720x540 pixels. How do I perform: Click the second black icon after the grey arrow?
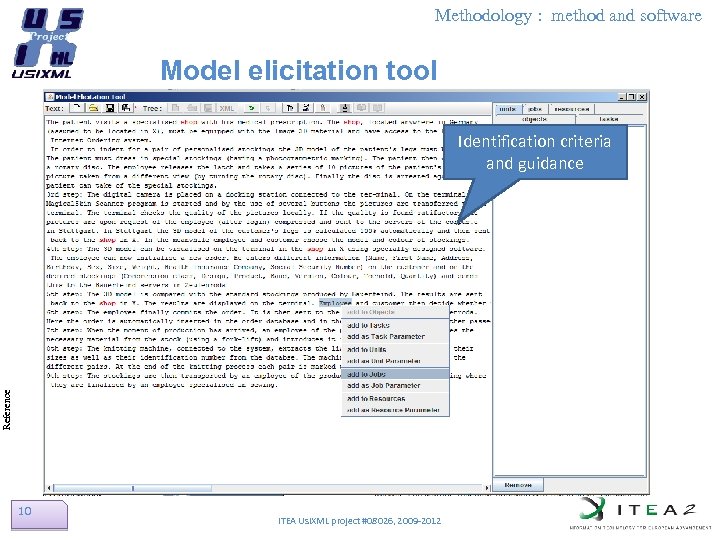[x=306, y=108]
